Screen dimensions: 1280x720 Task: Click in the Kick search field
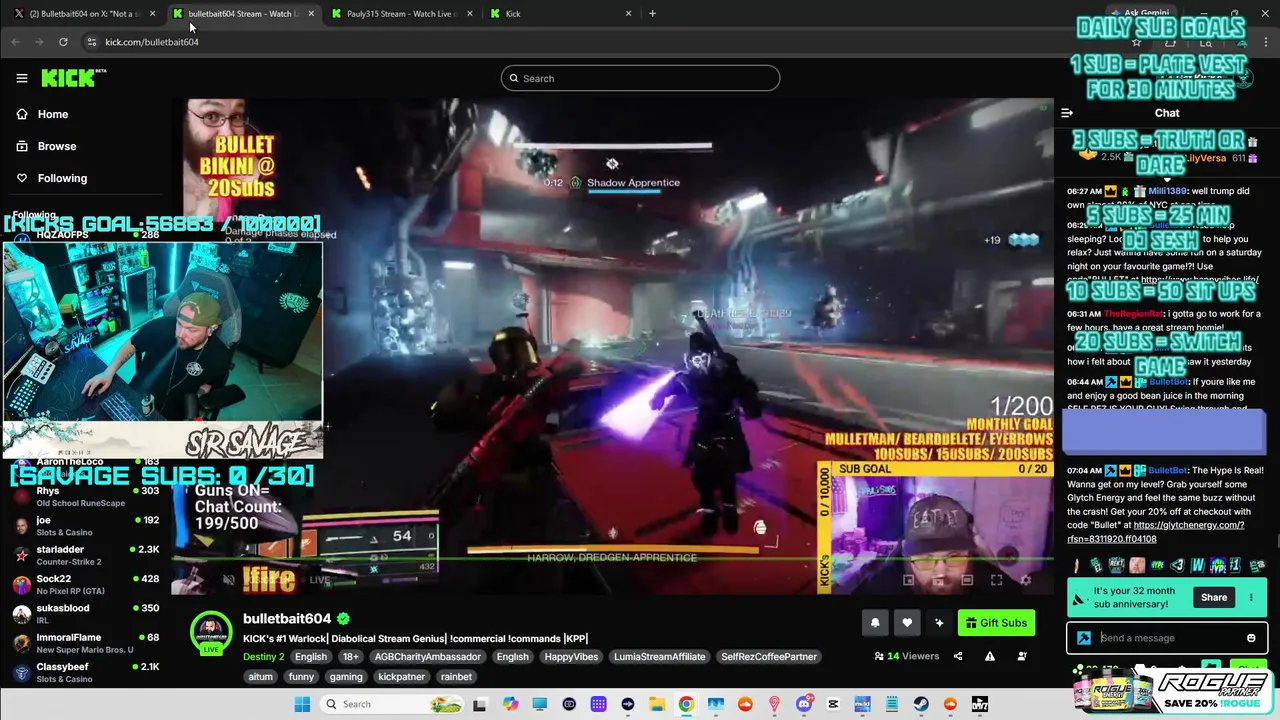[640, 78]
